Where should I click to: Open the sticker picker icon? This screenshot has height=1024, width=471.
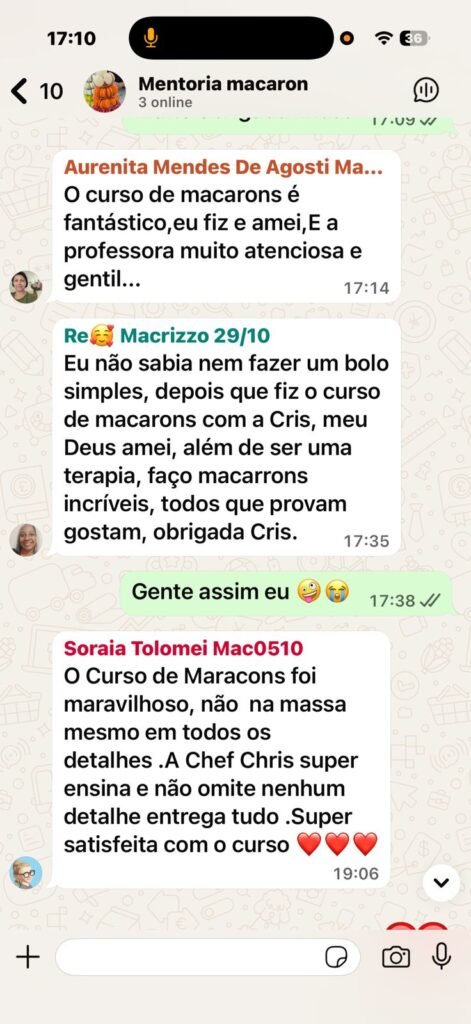pyautogui.click(x=336, y=957)
